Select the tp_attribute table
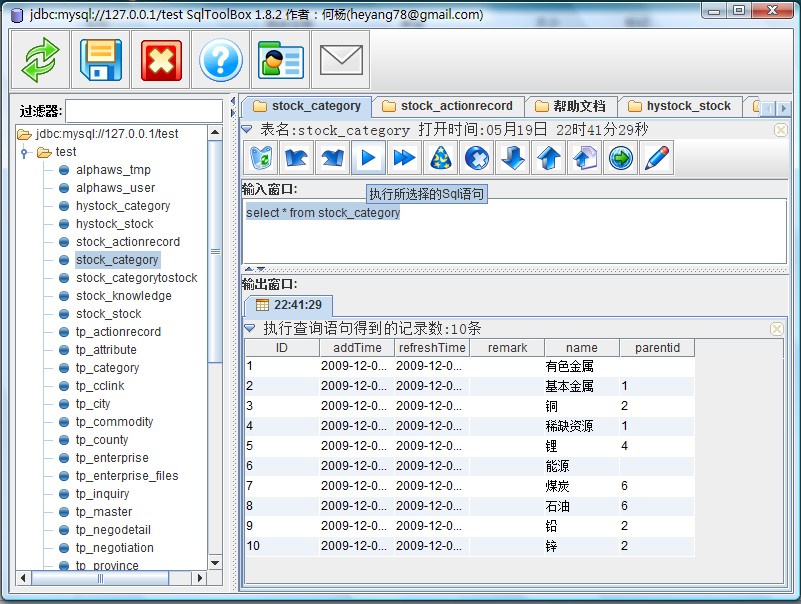Screen dimensions: 801x604 coord(106,350)
